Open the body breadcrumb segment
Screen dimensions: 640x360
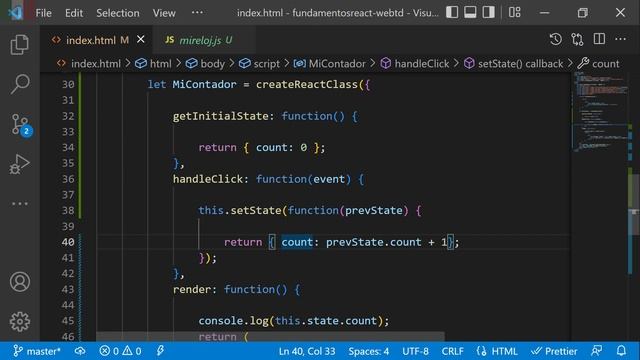[x=205, y=64]
